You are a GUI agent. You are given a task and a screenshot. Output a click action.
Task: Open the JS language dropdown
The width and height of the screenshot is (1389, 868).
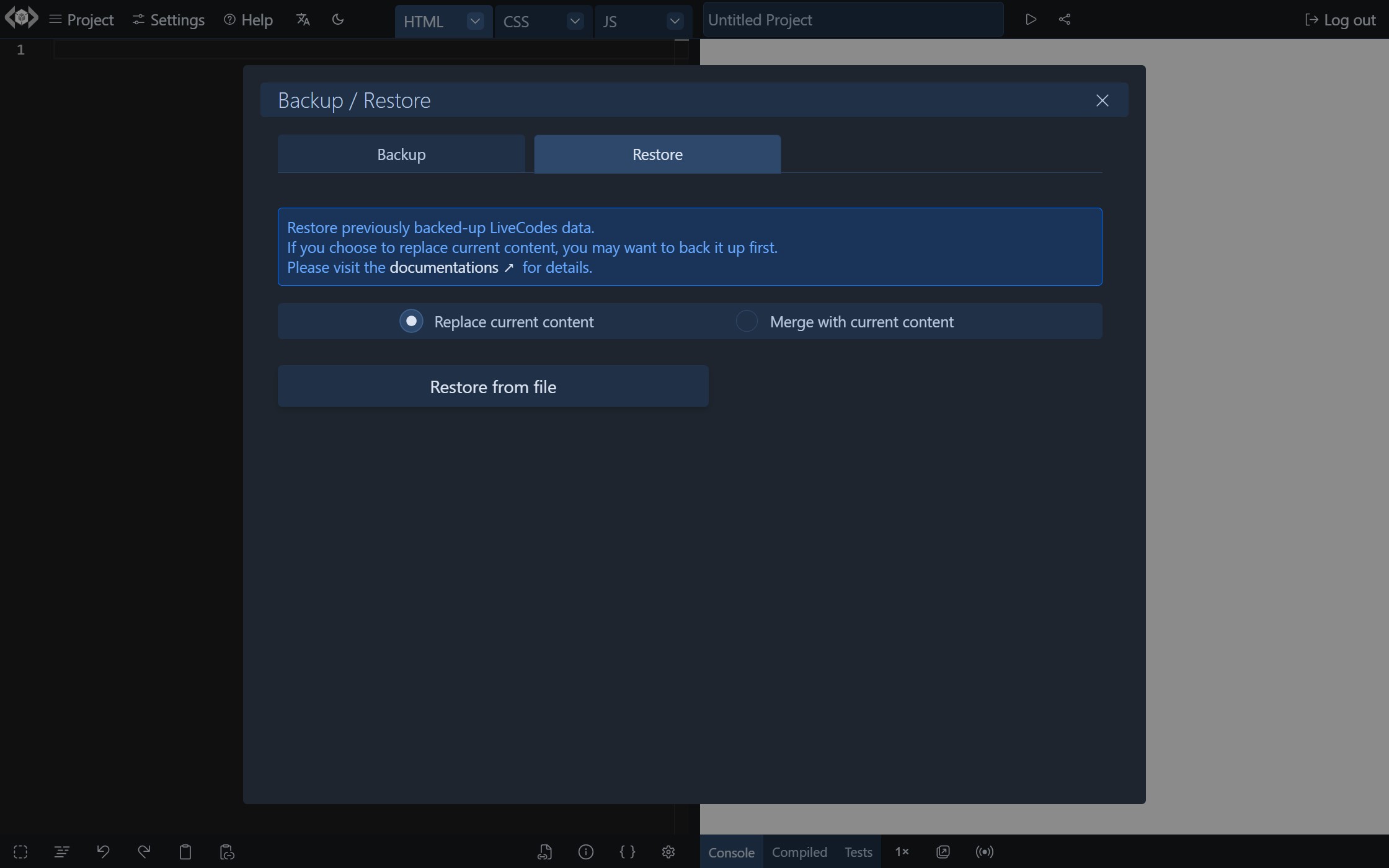click(674, 21)
